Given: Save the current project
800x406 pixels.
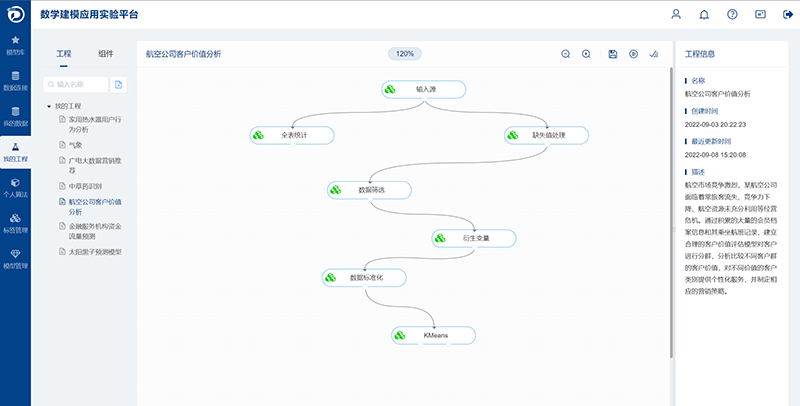Looking at the screenshot, I should click(612, 54).
